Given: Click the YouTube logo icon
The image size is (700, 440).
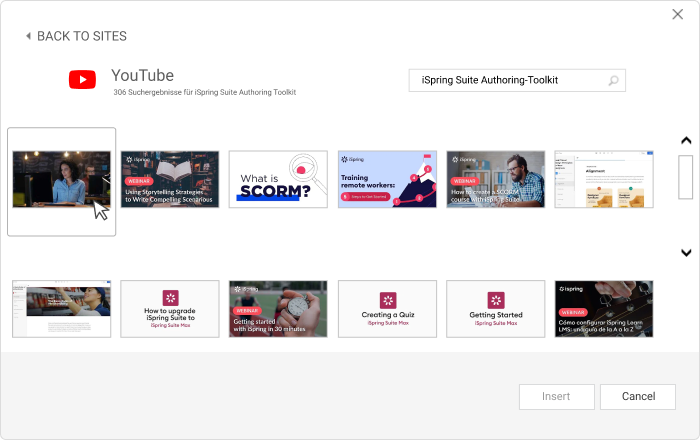Looking at the screenshot, I should pyautogui.click(x=82, y=79).
